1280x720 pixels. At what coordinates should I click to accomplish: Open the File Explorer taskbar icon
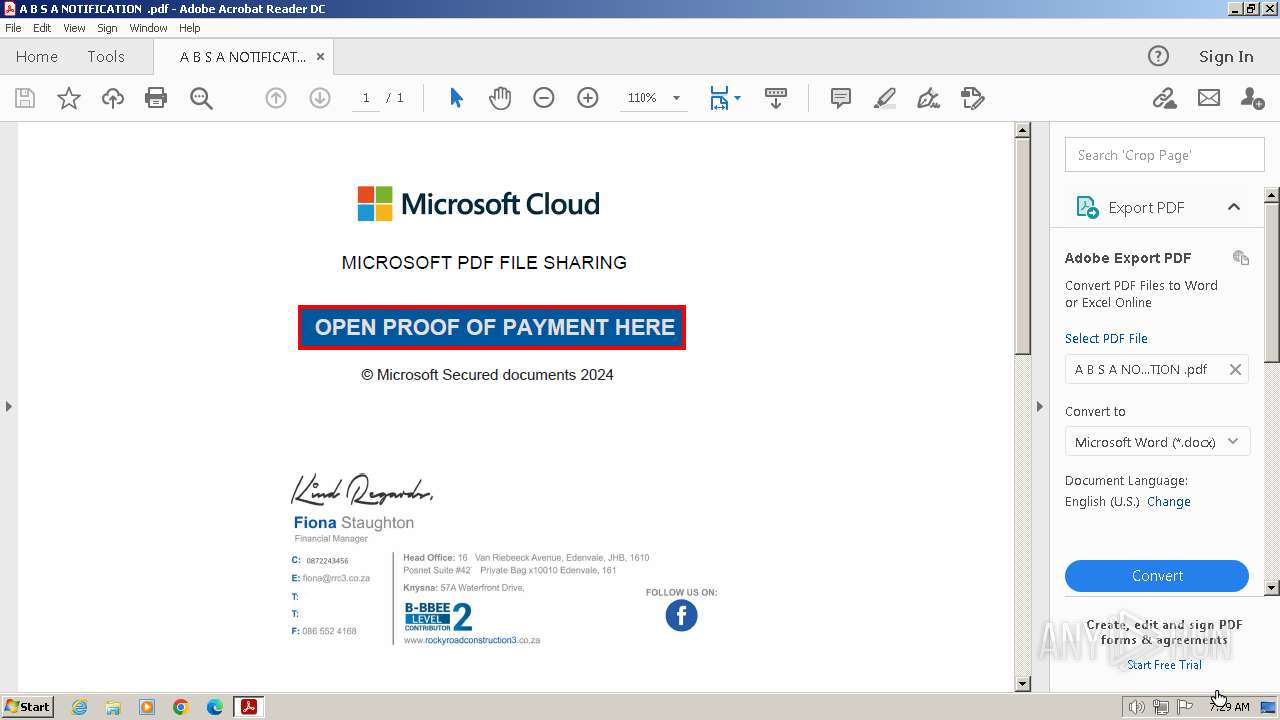coord(113,707)
